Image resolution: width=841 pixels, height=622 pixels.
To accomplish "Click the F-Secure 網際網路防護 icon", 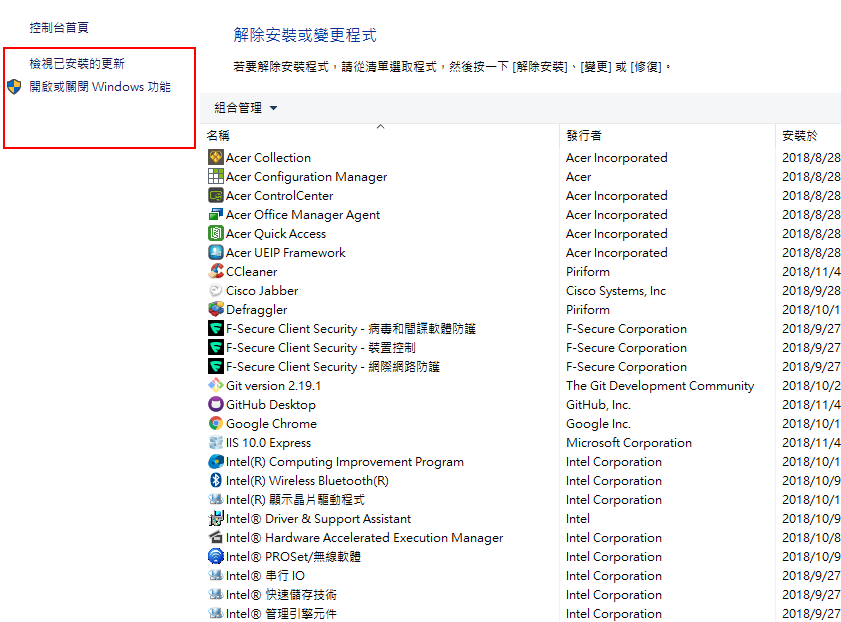I will pyautogui.click(x=216, y=366).
